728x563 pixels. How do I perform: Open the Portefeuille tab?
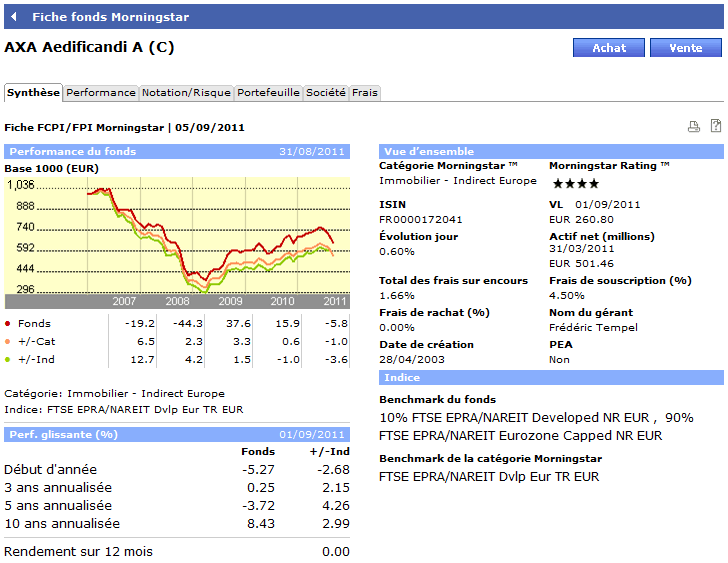[x=268, y=93]
